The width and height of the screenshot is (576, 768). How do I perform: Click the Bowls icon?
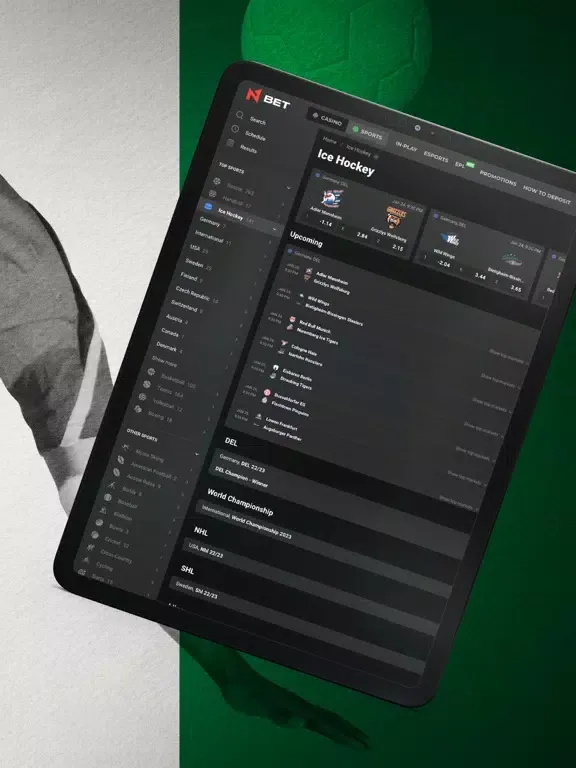click(99, 523)
